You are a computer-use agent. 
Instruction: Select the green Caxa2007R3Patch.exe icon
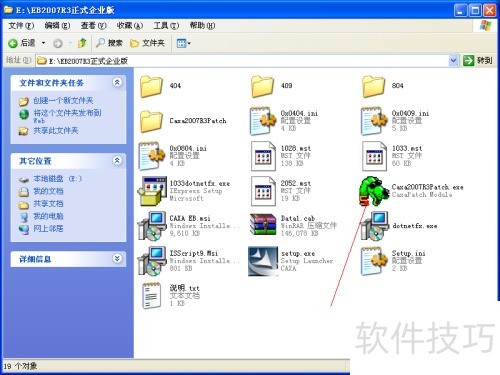click(x=374, y=191)
